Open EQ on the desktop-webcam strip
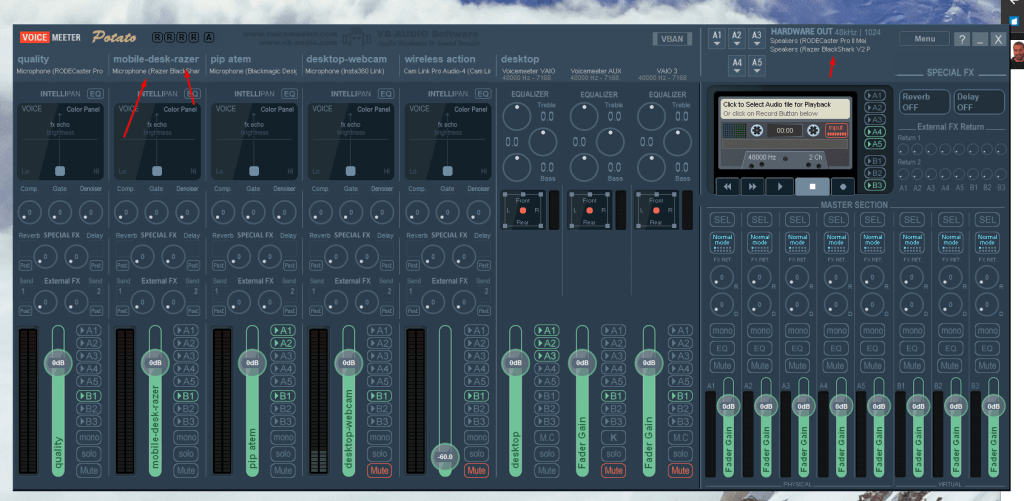This screenshot has width=1024, height=501. coord(386,94)
